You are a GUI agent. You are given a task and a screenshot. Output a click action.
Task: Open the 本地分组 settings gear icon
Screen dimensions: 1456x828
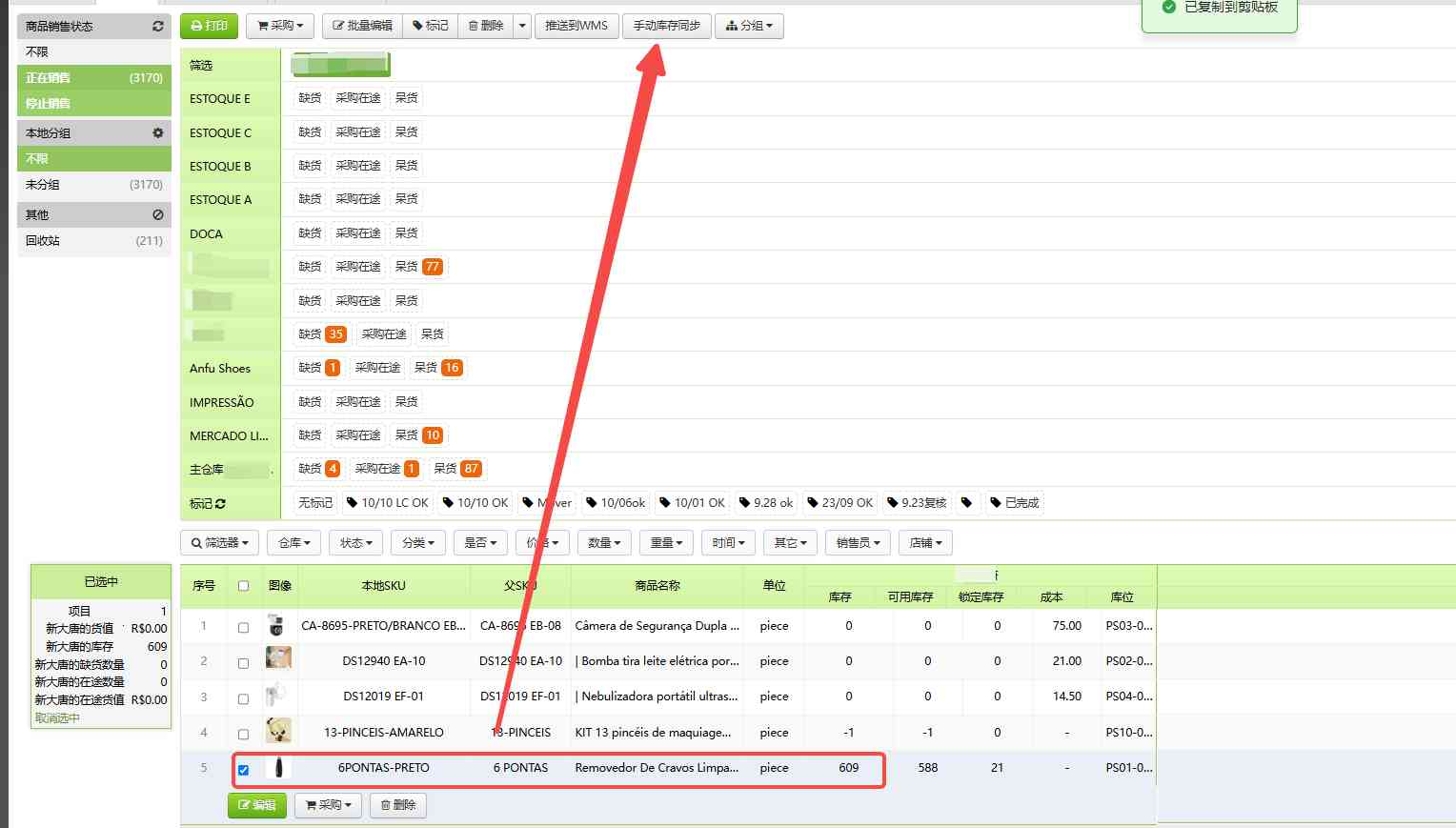(158, 133)
